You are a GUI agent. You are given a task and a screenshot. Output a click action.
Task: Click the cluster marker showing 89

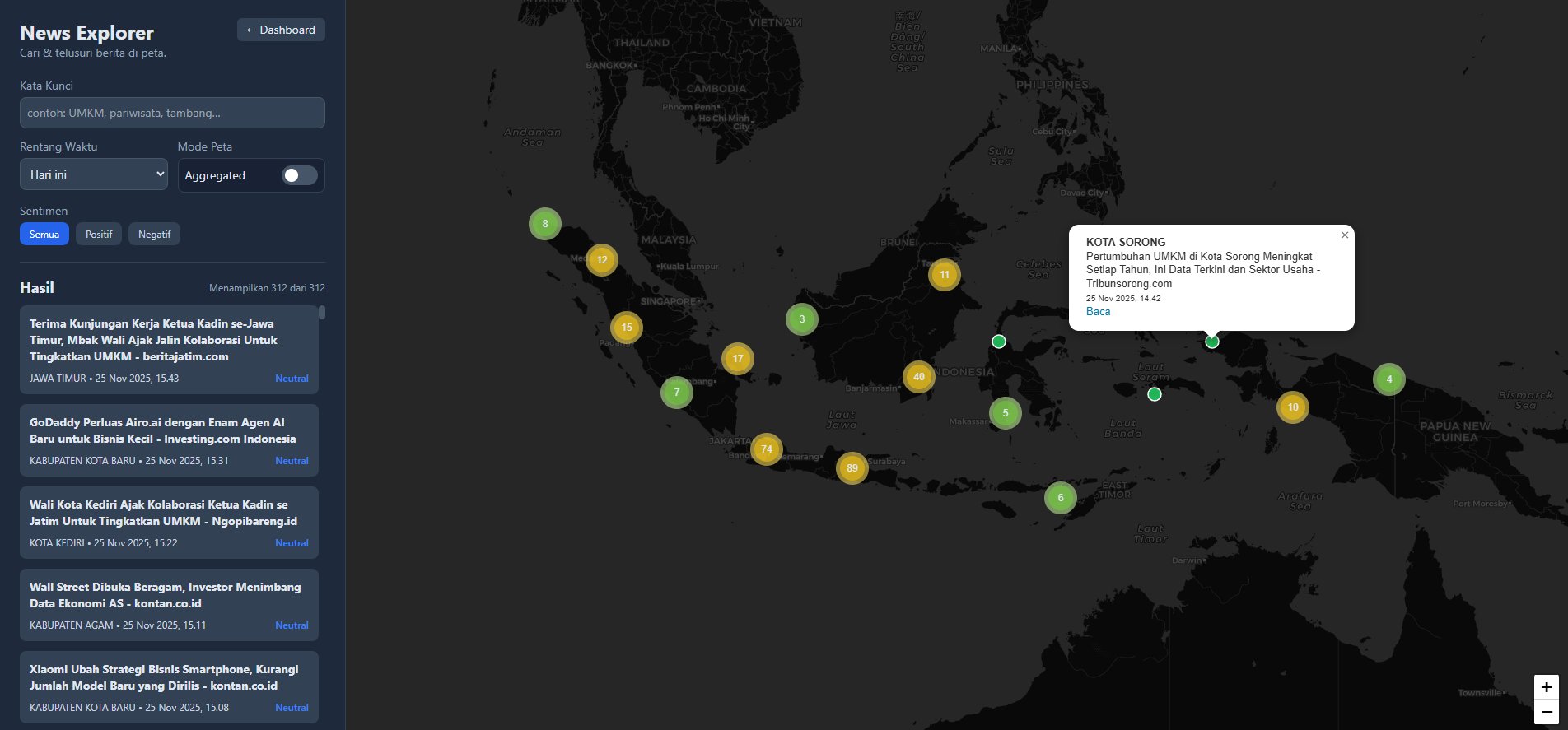point(852,468)
